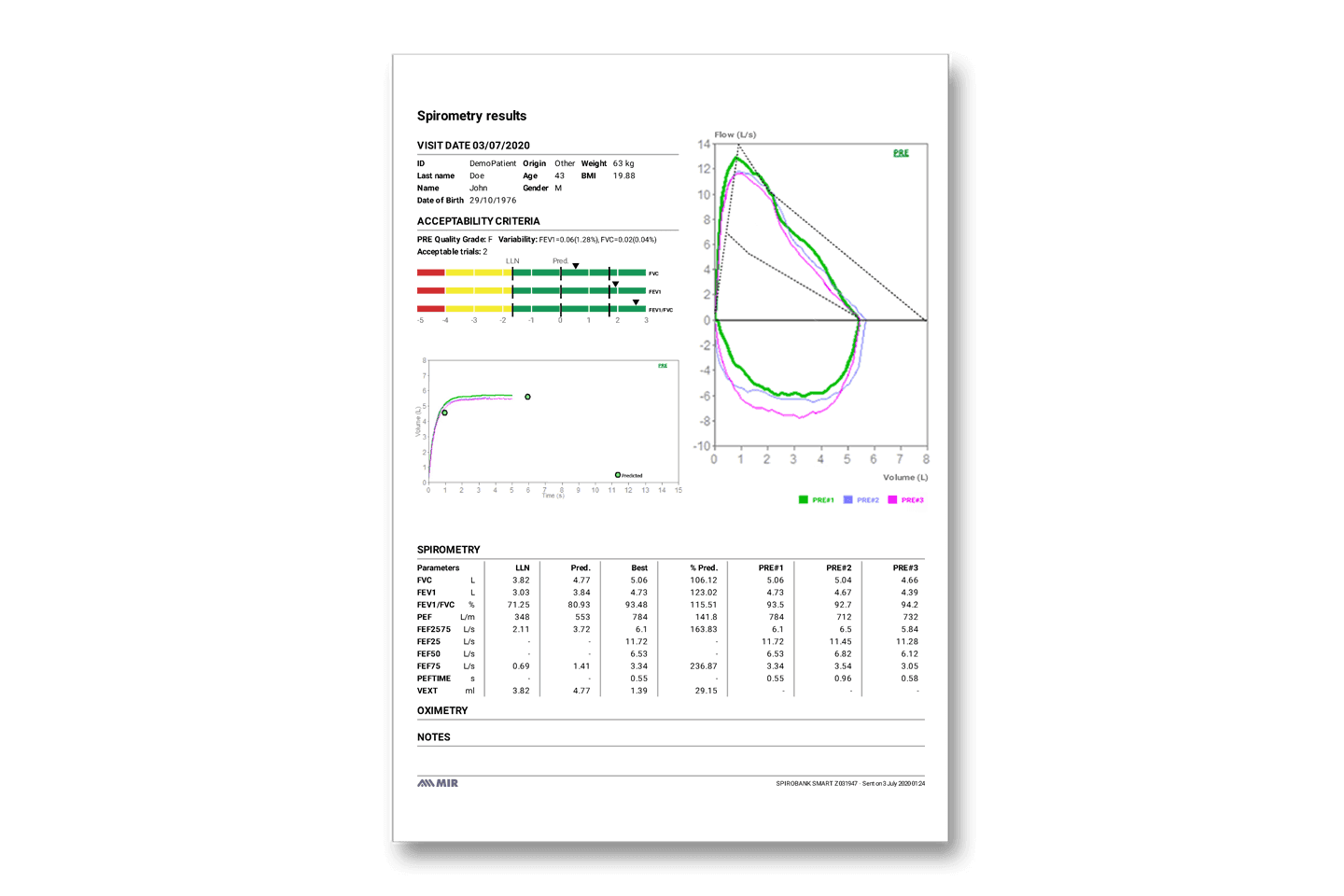Screen dimensions: 1344x896
Task: Click the black triangle marker above FVC bar
Action: (x=576, y=266)
